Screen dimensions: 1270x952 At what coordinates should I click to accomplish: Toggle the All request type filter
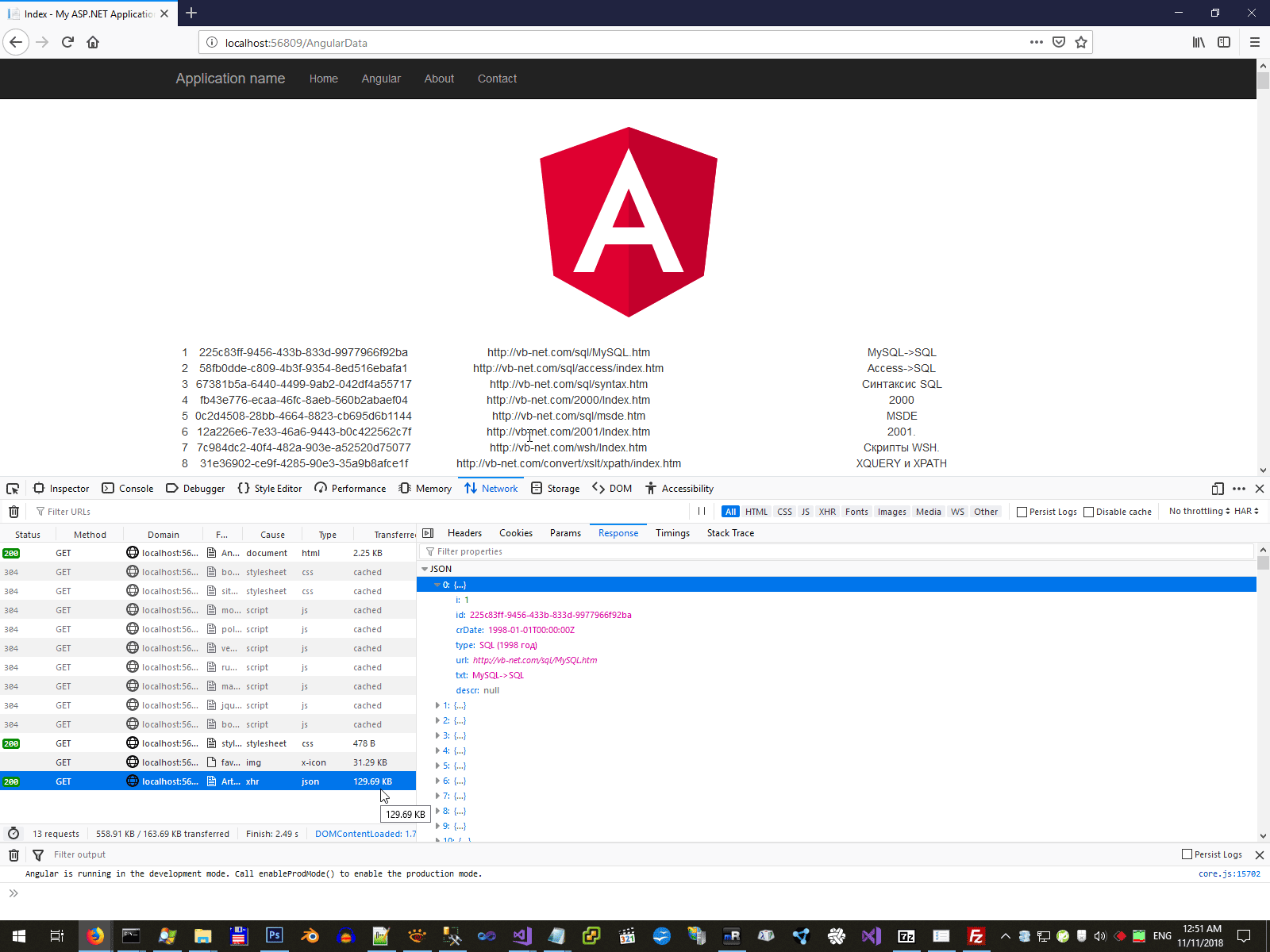tap(730, 512)
